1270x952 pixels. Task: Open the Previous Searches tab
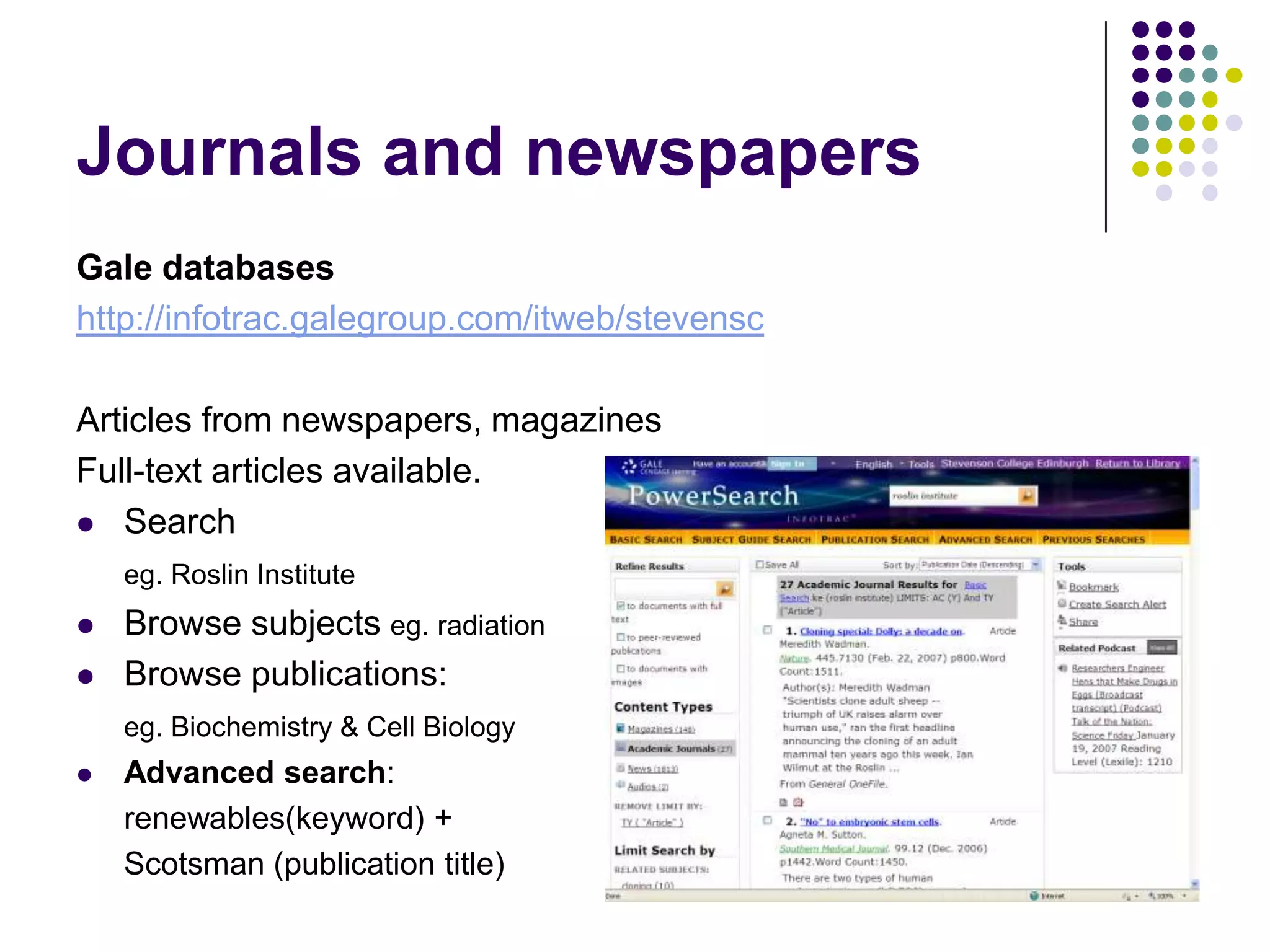coord(1093,539)
